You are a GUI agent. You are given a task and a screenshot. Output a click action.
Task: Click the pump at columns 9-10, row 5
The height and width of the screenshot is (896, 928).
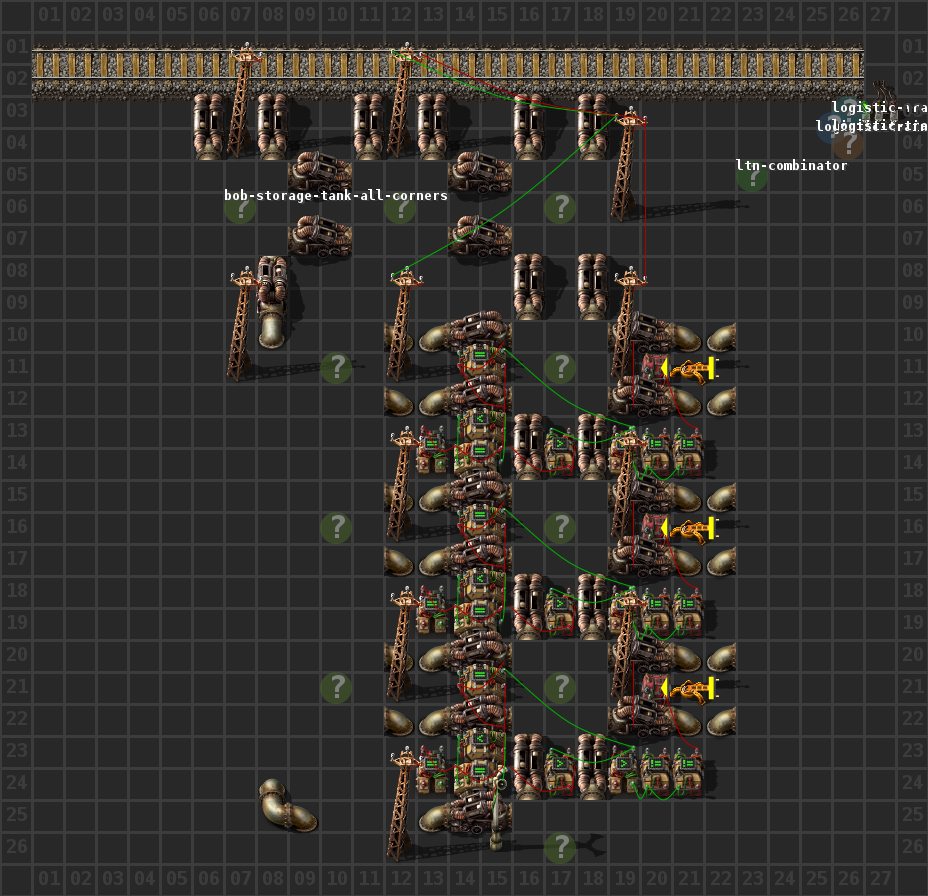pyautogui.click(x=320, y=171)
